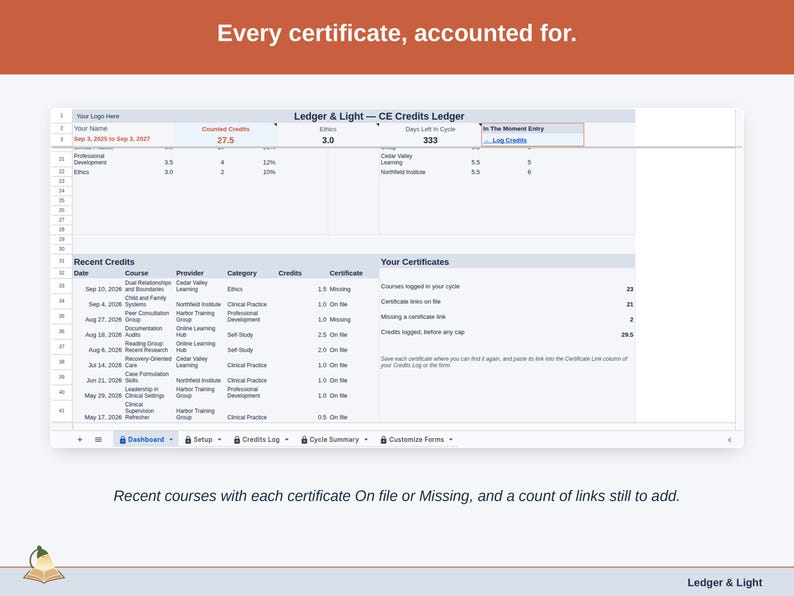This screenshot has height=596, width=794.
Task: Select the 'Child and Family Systems' course cell
Action: coord(145,301)
